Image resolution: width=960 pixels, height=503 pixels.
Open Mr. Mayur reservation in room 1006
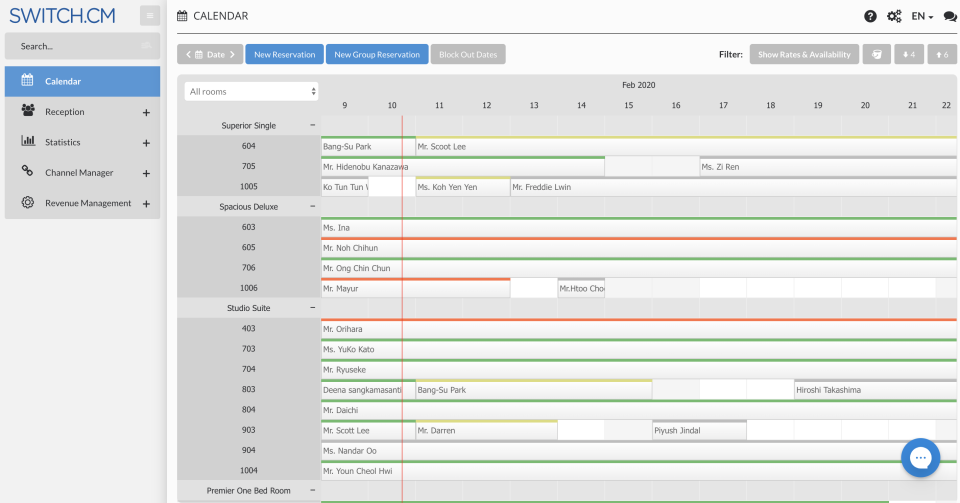pyautogui.click(x=416, y=288)
